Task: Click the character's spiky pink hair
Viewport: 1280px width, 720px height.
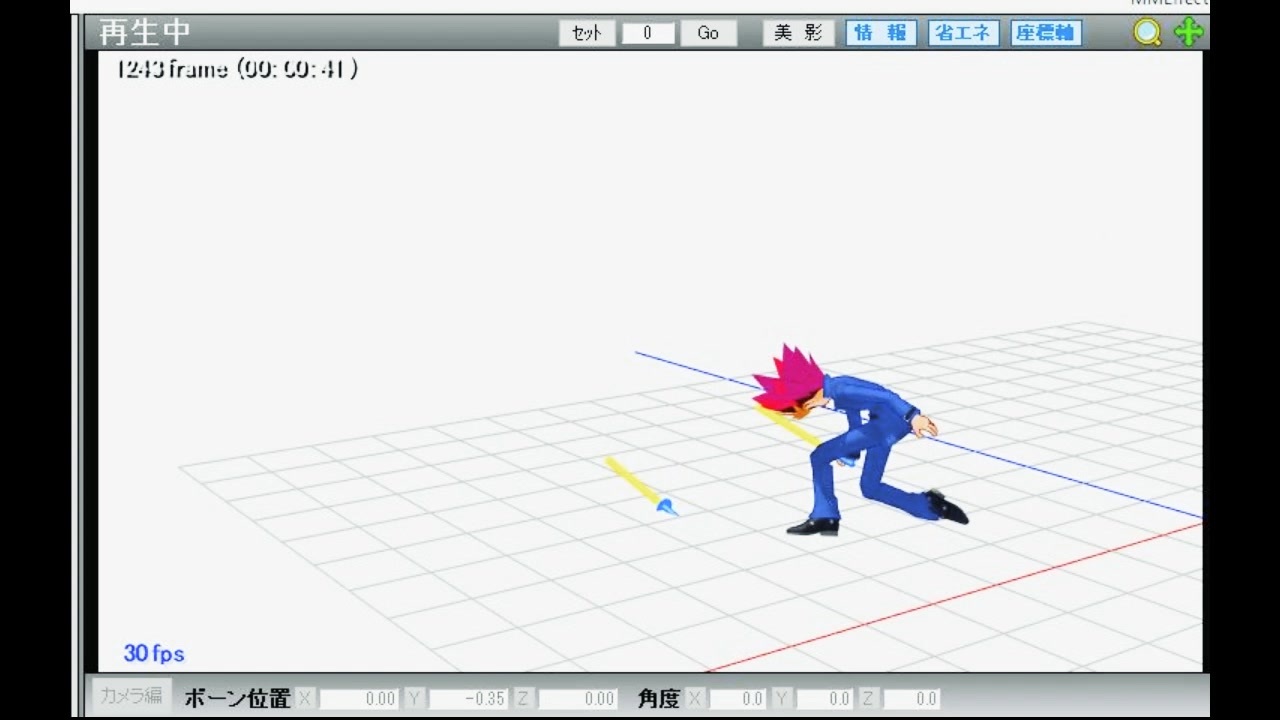Action: pos(790,378)
